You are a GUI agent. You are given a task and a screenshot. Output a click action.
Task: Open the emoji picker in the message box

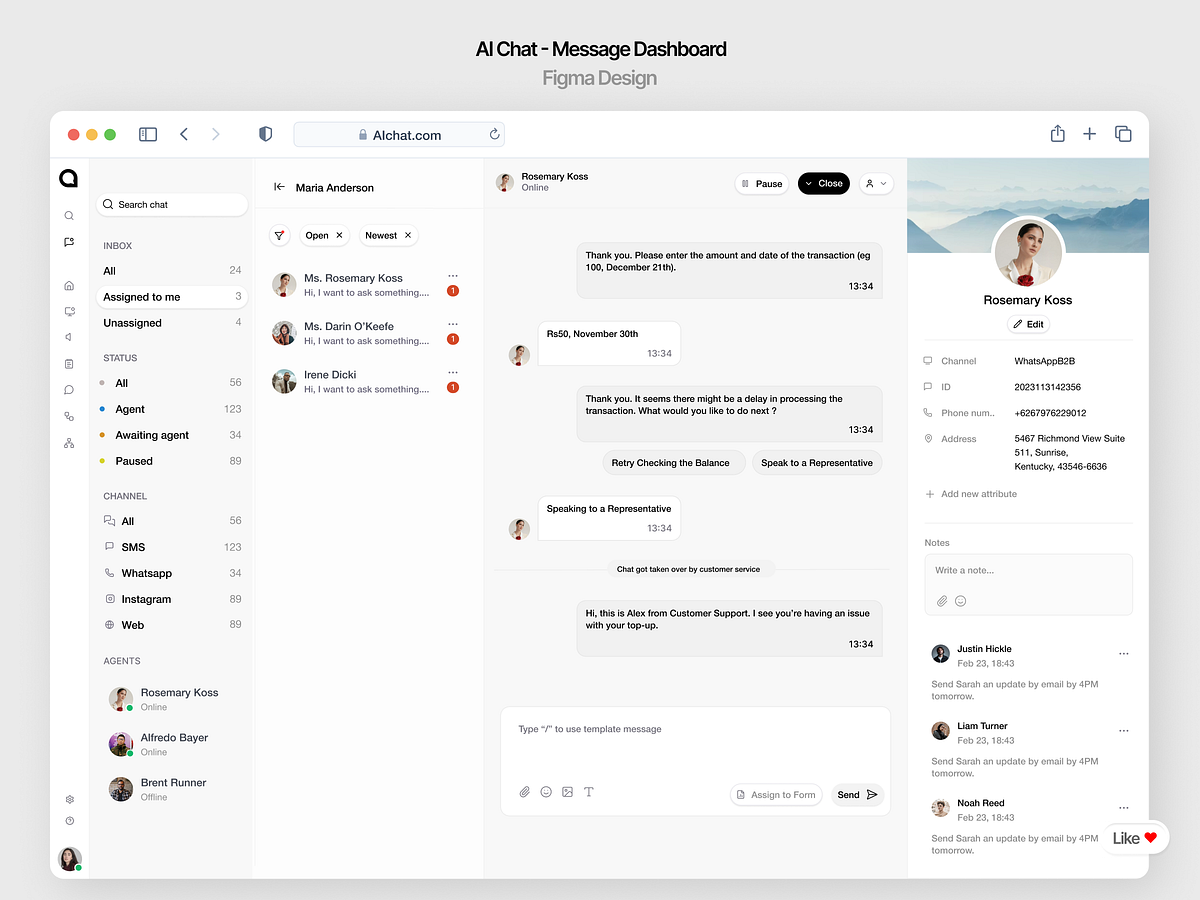click(546, 791)
